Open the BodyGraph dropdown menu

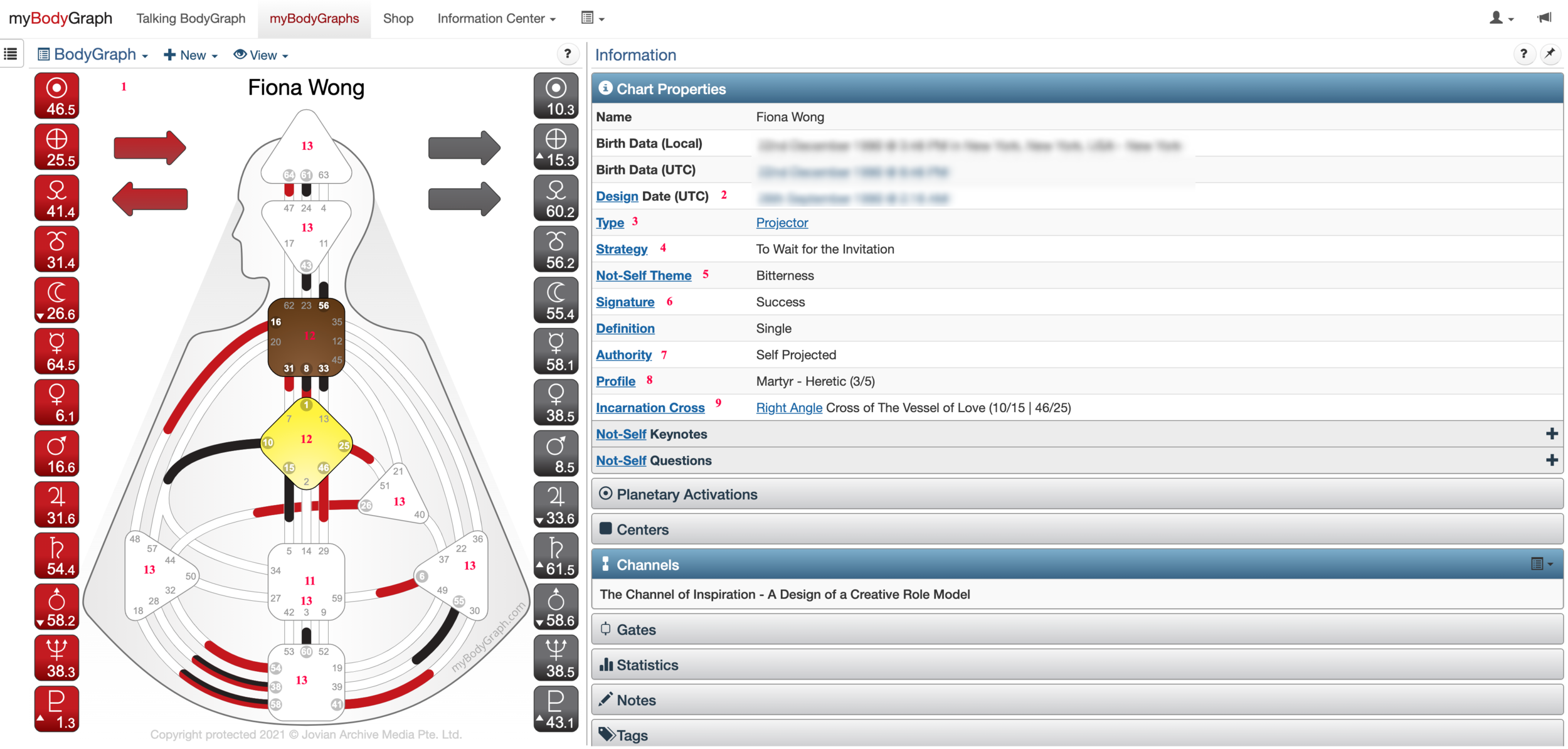[93, 55]
